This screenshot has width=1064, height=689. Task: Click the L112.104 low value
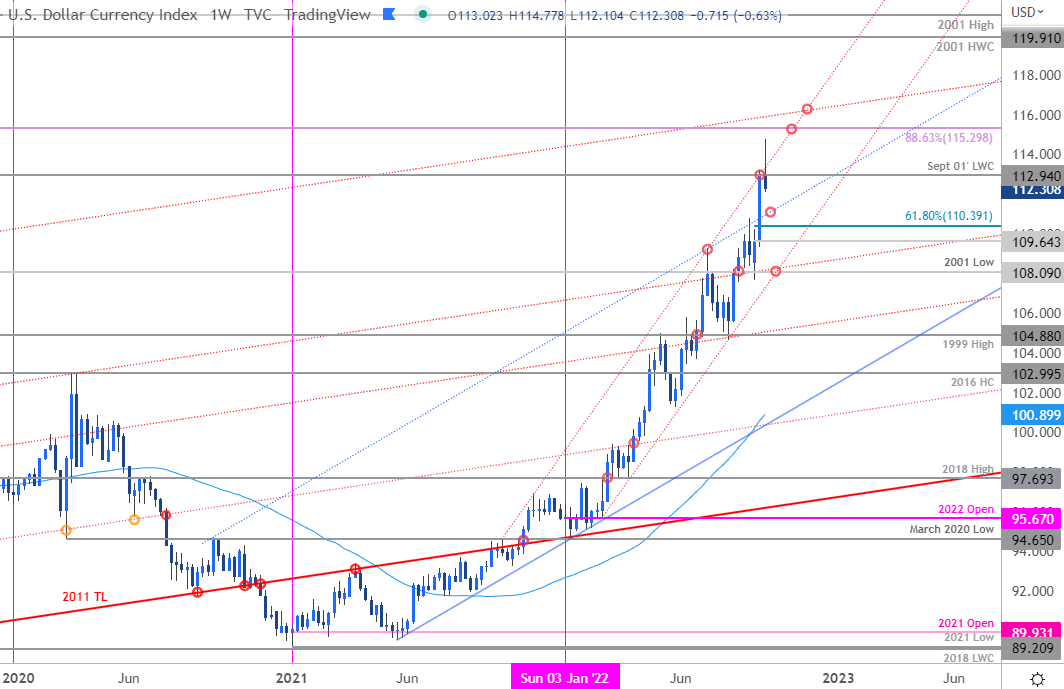pos(597,15)
